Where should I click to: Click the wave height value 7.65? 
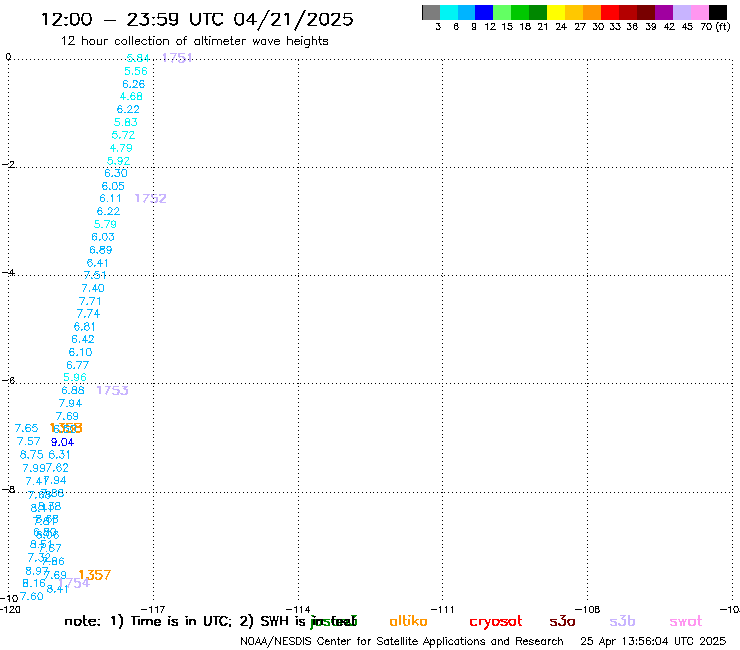pyautogui.click(x=26, y=428)
